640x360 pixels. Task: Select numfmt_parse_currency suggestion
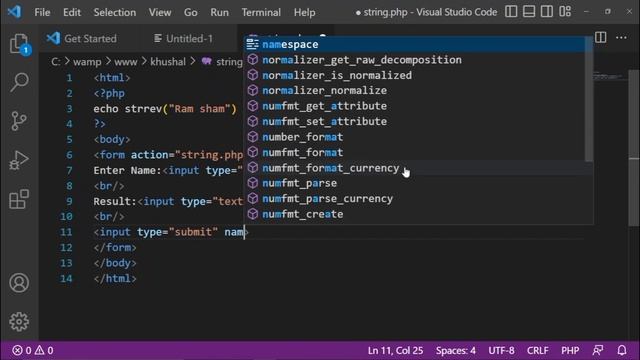pyautogui.click(x=414, y=198)
